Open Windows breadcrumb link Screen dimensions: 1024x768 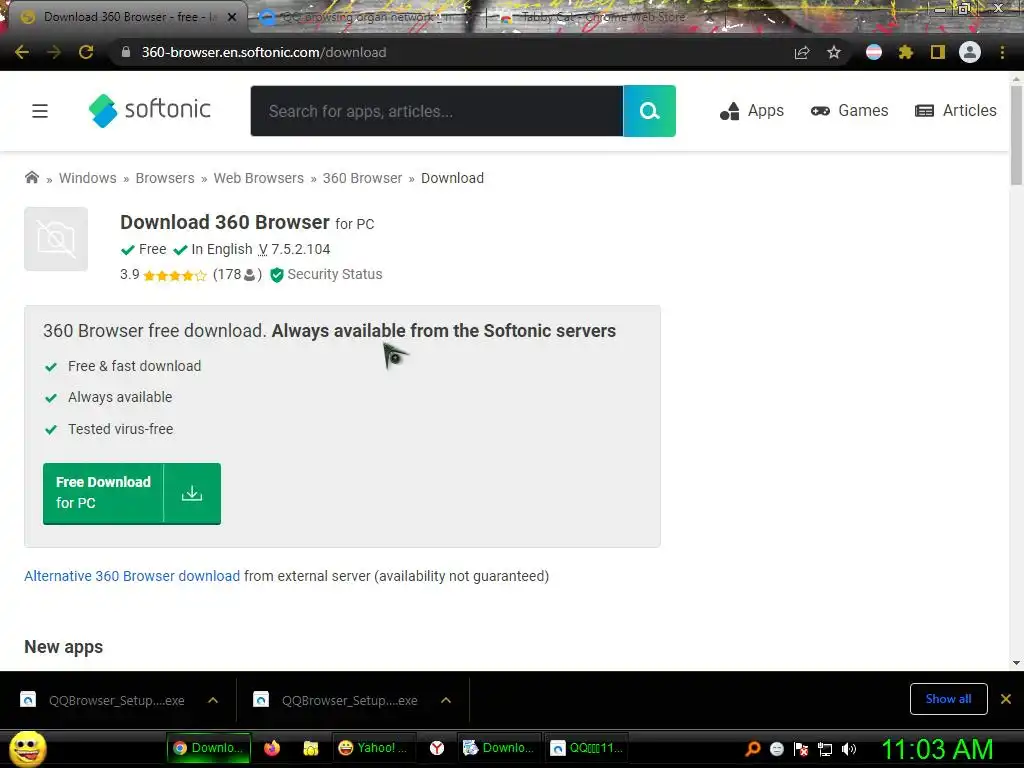coord(88,178)
